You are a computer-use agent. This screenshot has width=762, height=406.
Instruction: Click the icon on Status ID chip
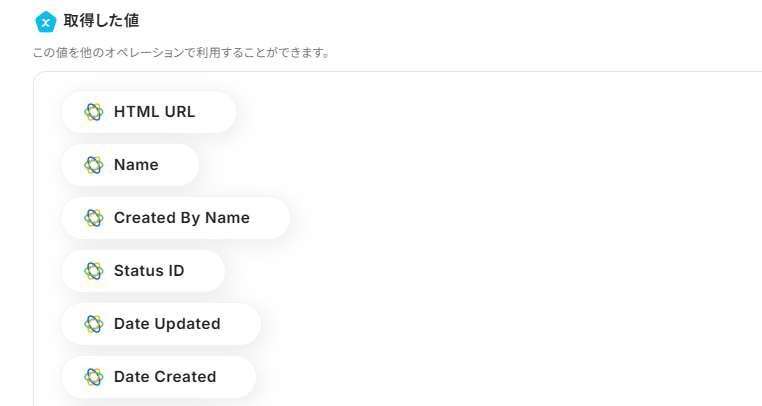tap(94, 271)
